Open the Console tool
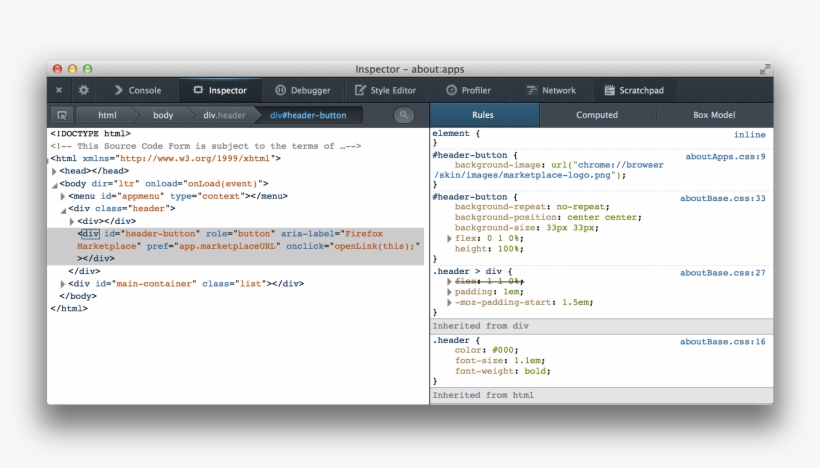The width and height of the screenshot is (820, 468). [x=136, y=90]
